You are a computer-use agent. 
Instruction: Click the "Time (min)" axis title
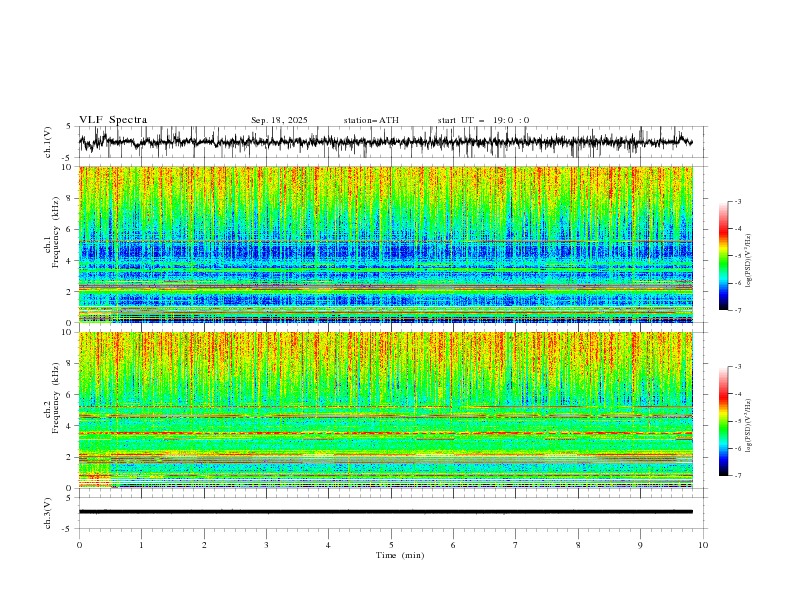tap(400, 555)
